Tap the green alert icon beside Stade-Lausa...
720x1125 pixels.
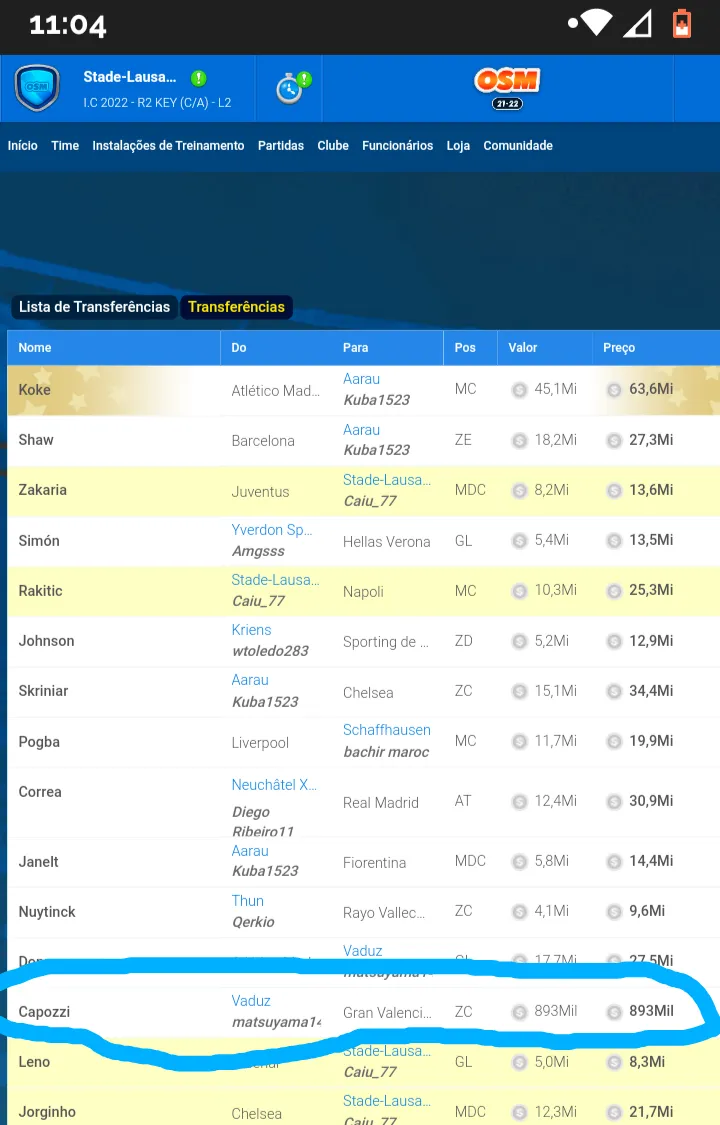pos(199,78)
